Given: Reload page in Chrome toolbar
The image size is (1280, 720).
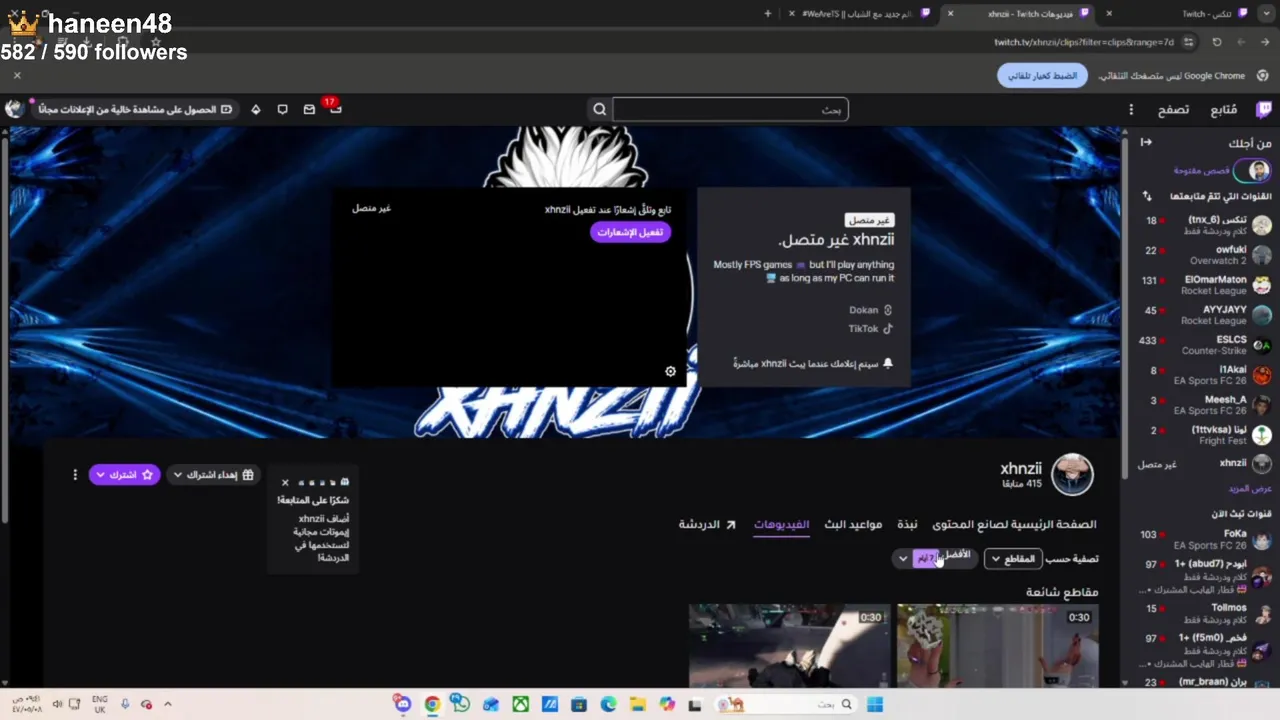Looking at the screenshot, I should 1216,42.
